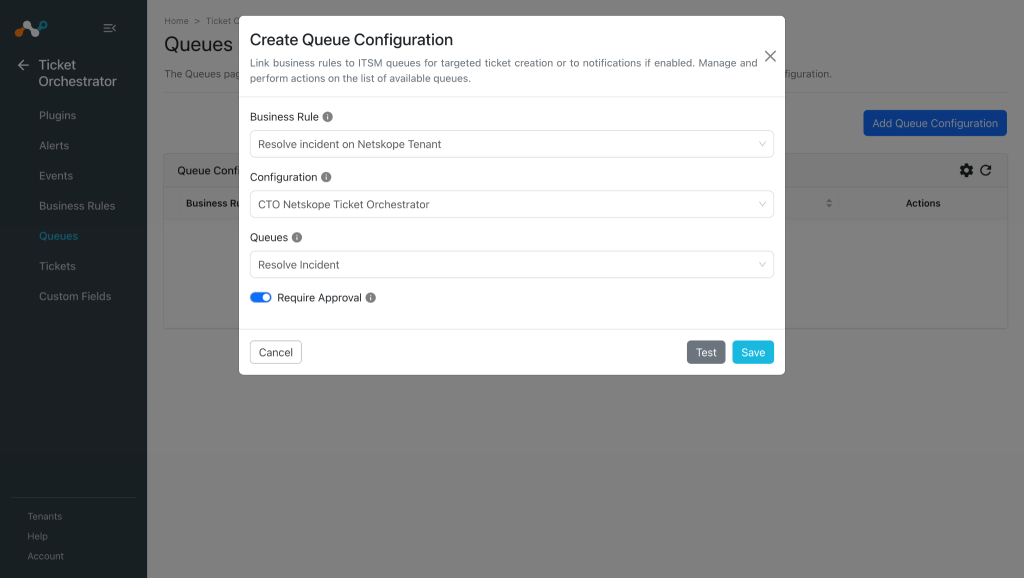Open the Queues dropdown showing Resolve Incident
1024x578 pixels.
click(511, 265)
